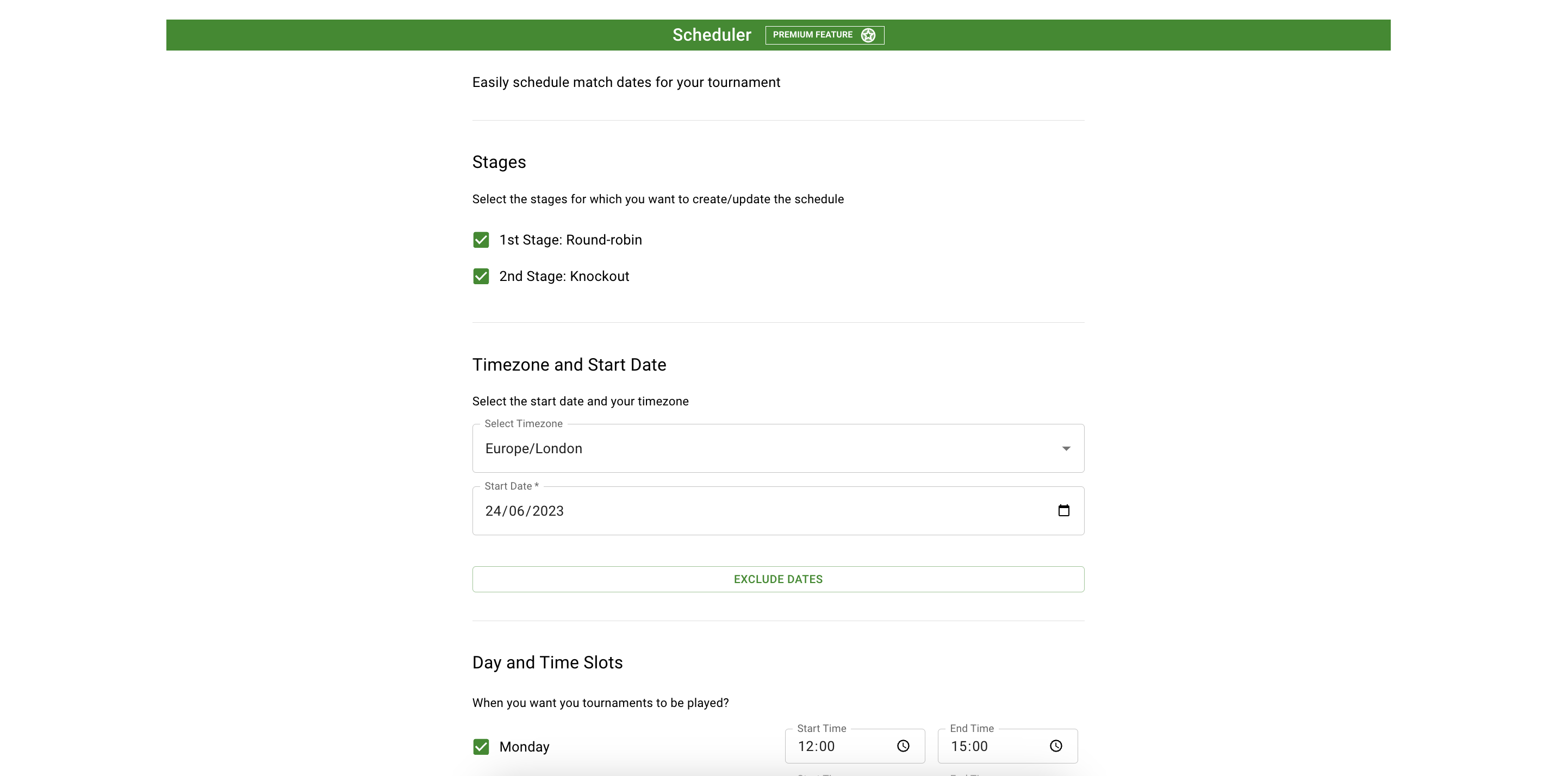Uncheck 1st Stage: Round-robin checkbox
The width and height of the screenshot is (1568, 776).
[481, 240]
